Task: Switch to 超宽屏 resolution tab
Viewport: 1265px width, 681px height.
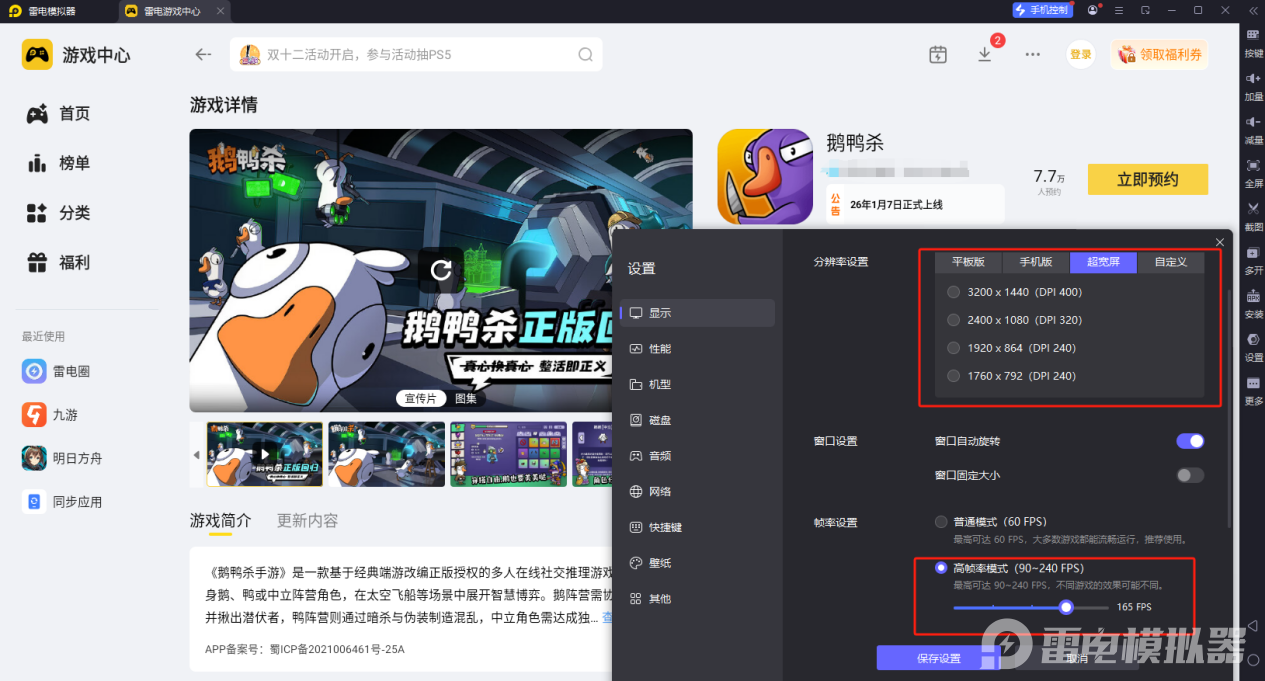Action: pyautogui.click(x=1103, y=262)
